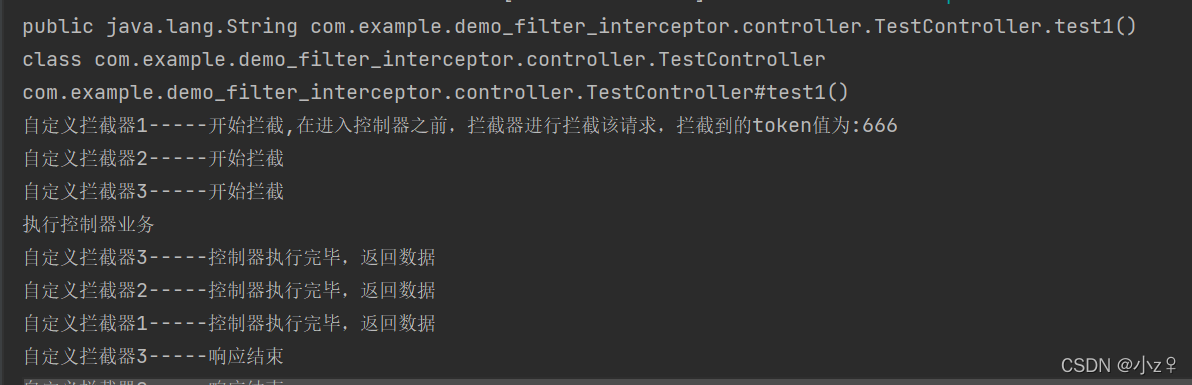Click the 'class' keyword in second line
Image resolution: width=1192 pixels, height=385 pixels.
coord(52,59)
